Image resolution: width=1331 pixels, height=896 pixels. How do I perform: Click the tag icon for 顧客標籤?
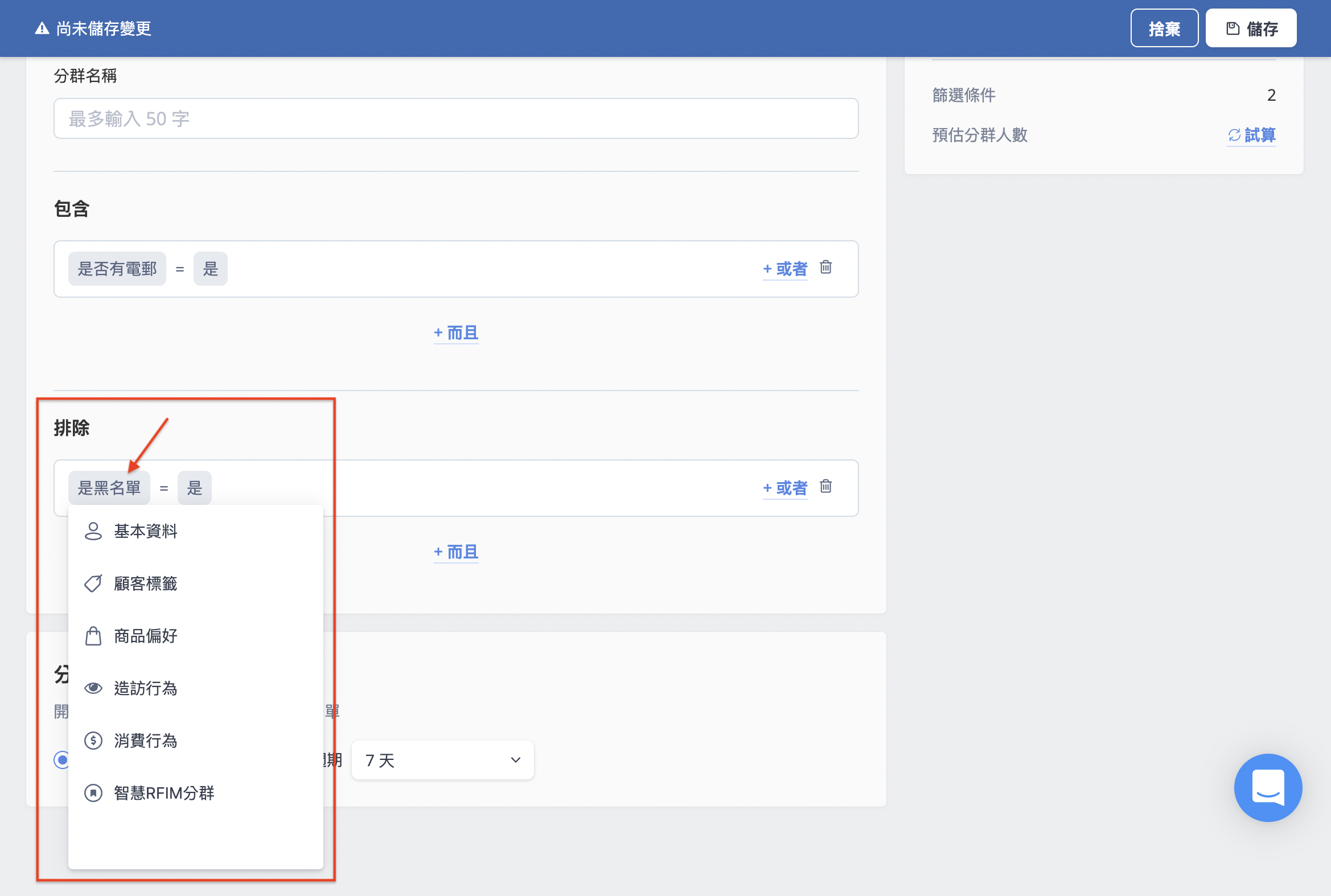pos(93,583)
